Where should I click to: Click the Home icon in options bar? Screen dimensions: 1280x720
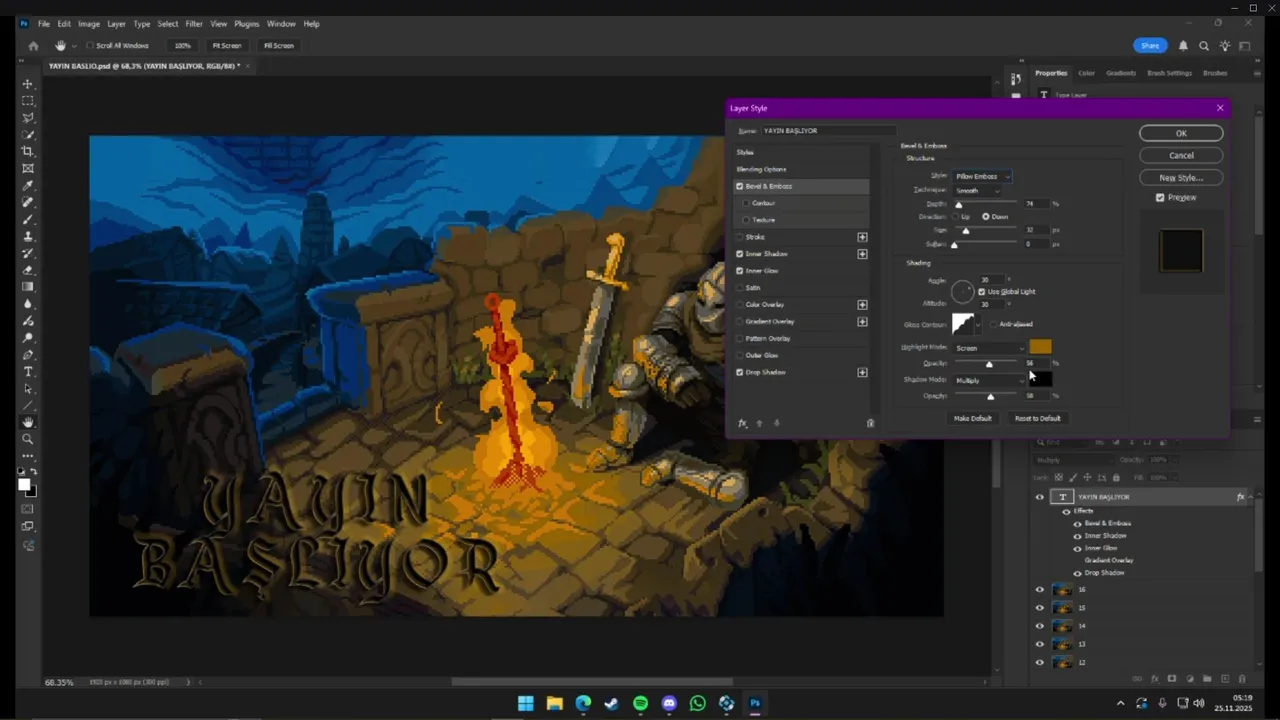pyautogui.click(x=33, y=45)
